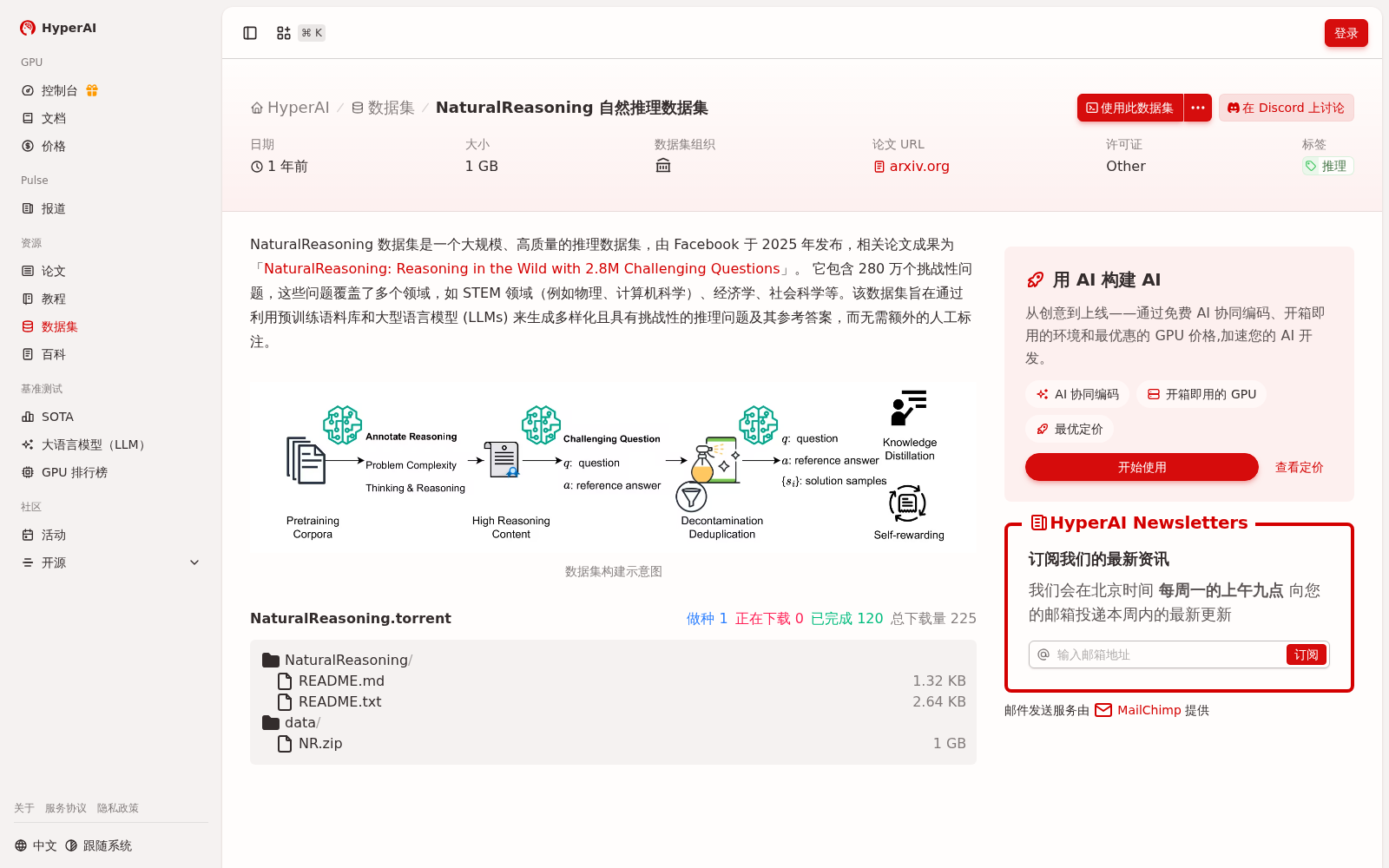Click the dataset construction diagram image
Screen dimensions: 1389x868
614,468
